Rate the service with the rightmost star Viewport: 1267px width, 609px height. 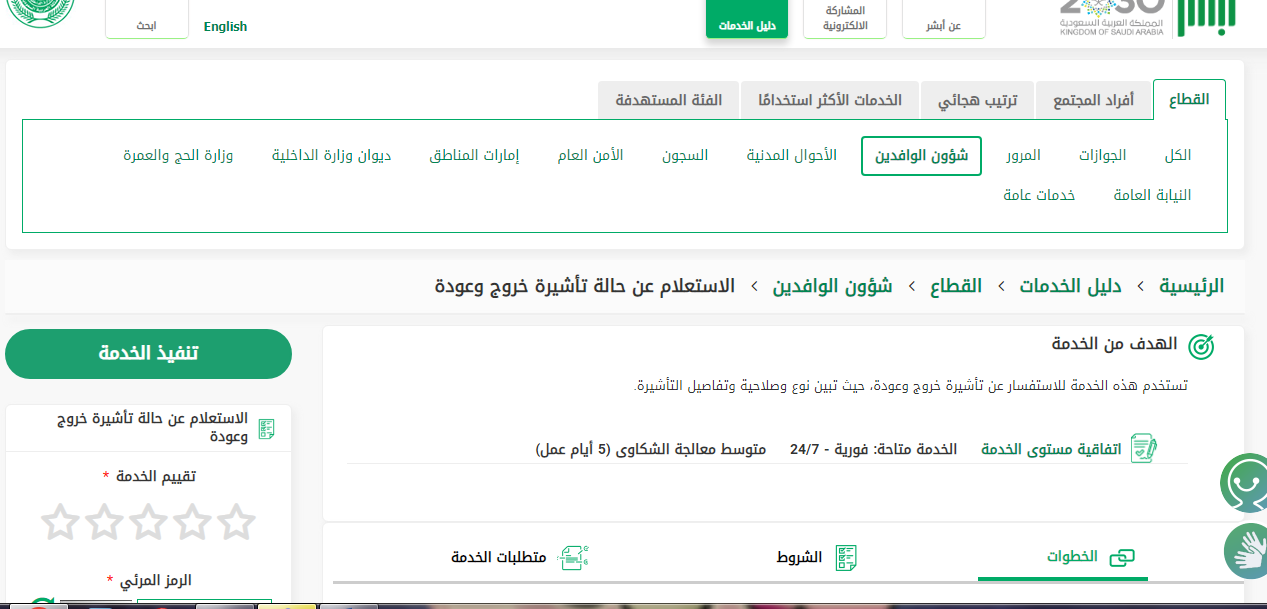click(x=237, y=522)
